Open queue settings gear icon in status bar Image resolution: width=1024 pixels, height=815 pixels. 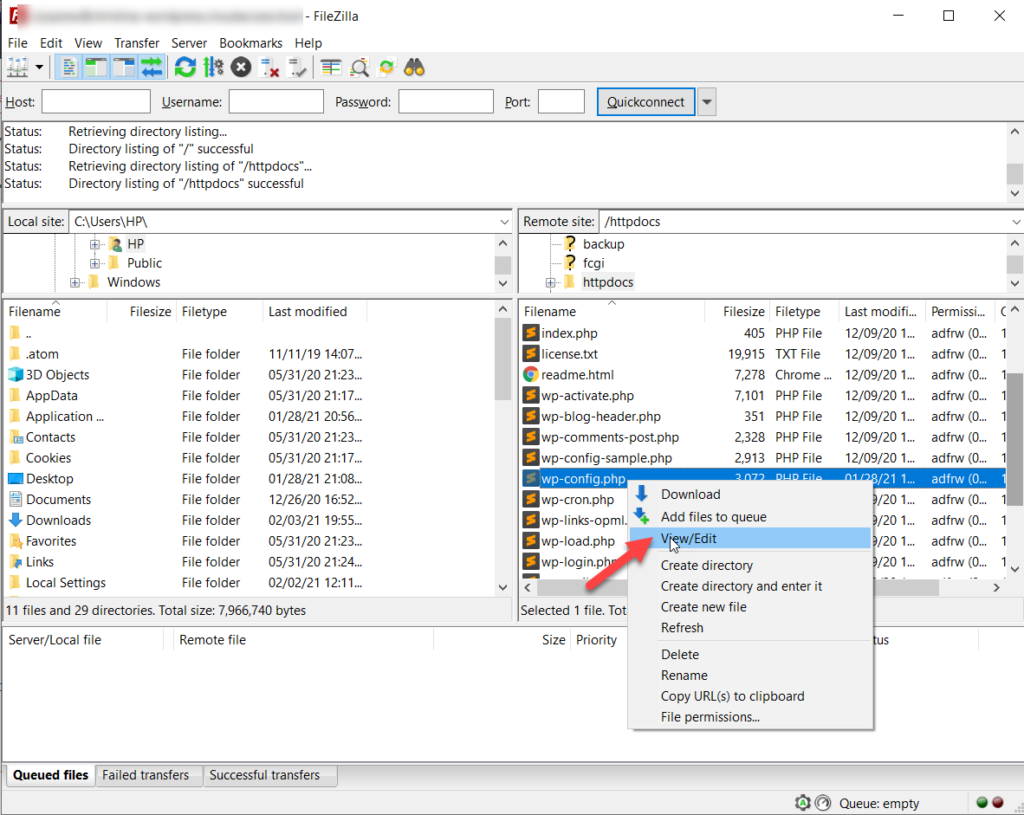803,803
